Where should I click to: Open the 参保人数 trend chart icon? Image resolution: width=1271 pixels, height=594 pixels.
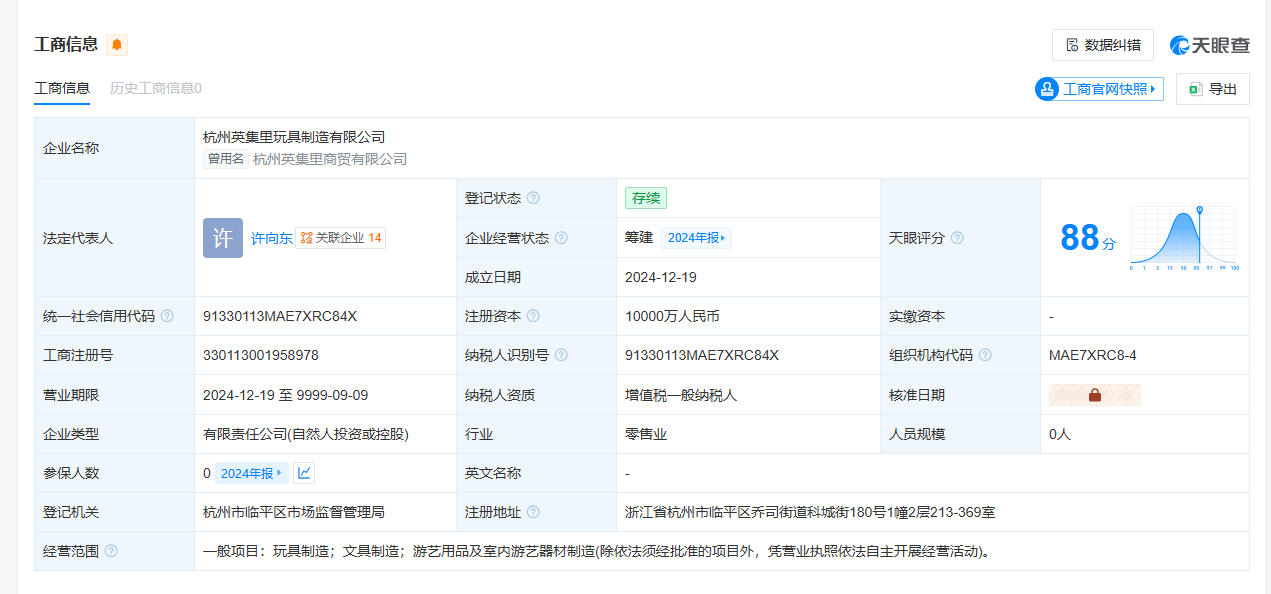point(304,473)
